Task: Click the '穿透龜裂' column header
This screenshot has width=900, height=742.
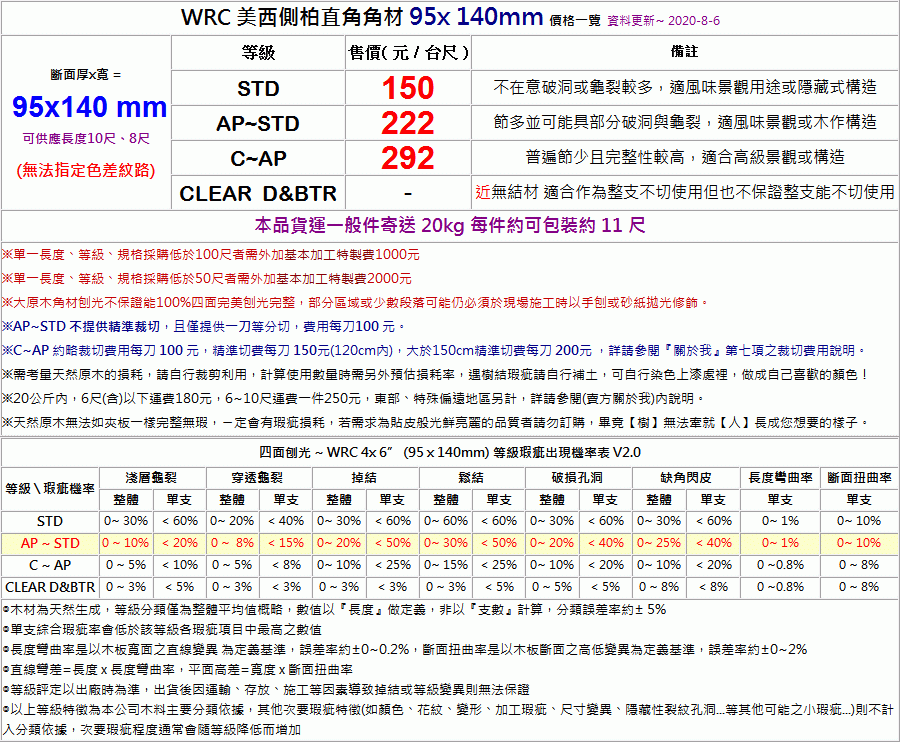Action: (x=258, y=477)
